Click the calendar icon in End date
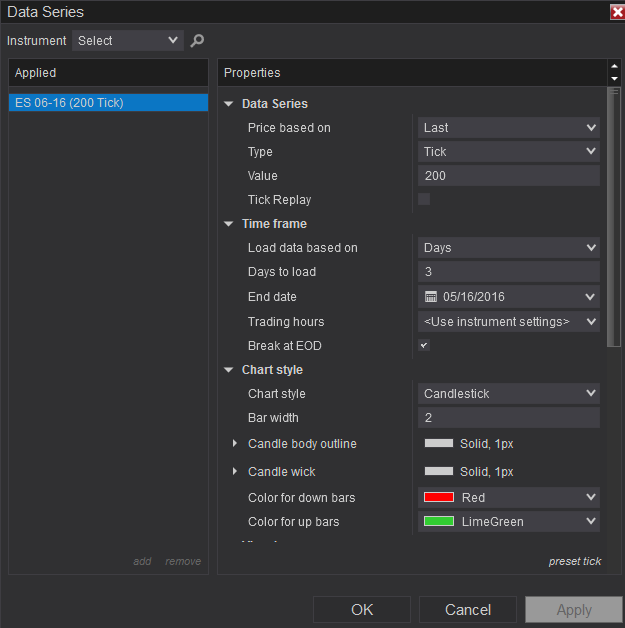 431,297
